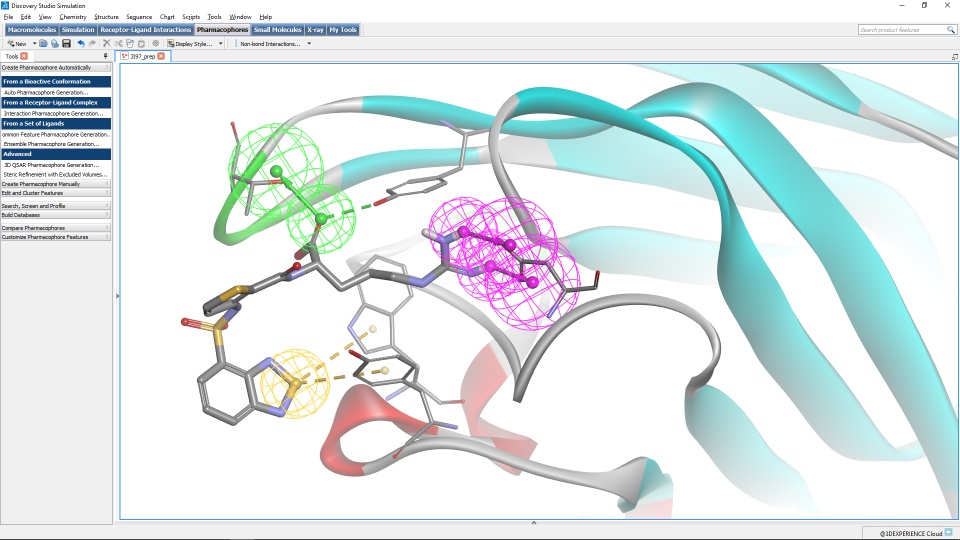Close the Tools panel tab

coord(24,56)
